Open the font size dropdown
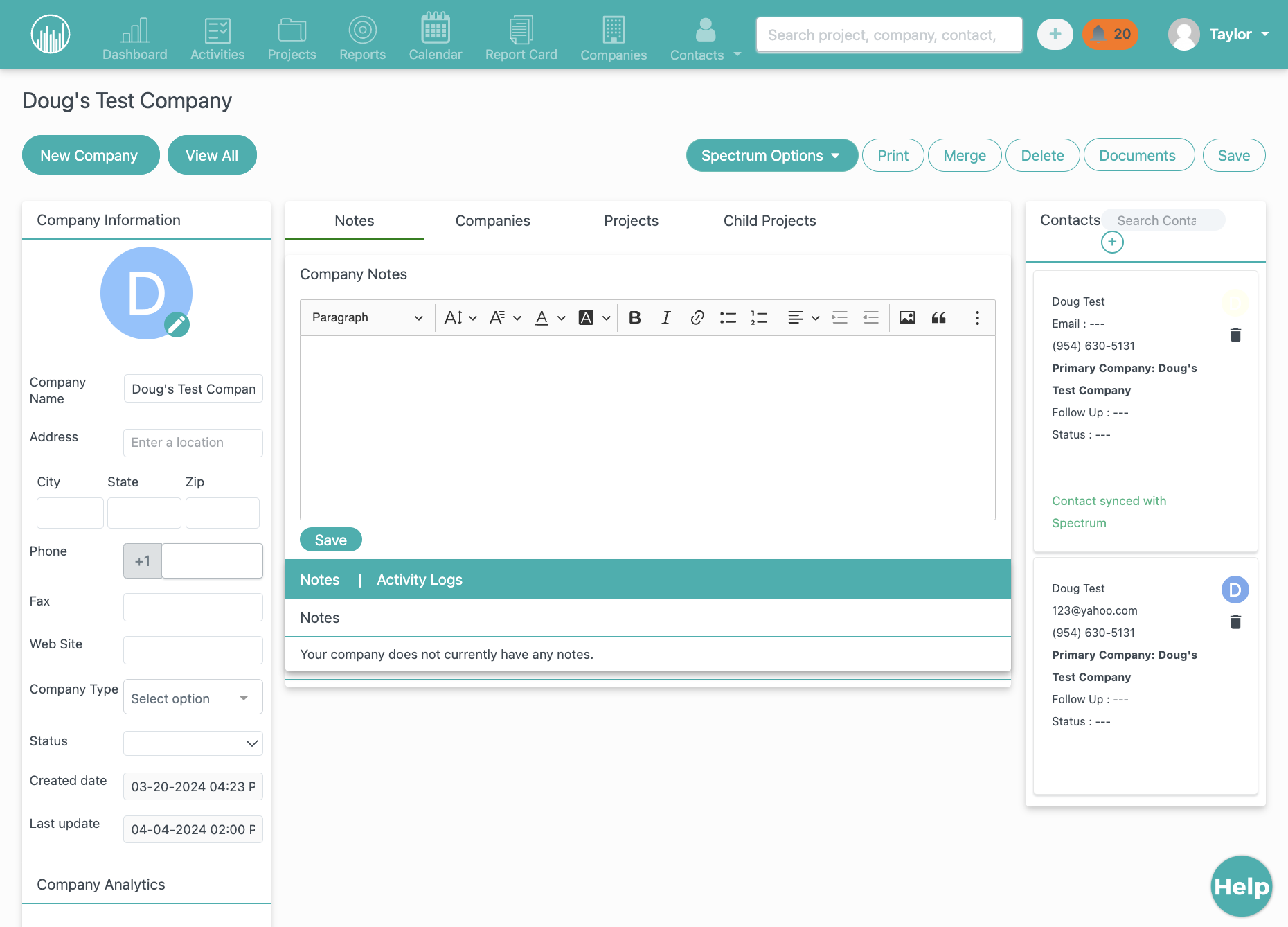This screenshot has width=1288, height=927. coord(460,317)
